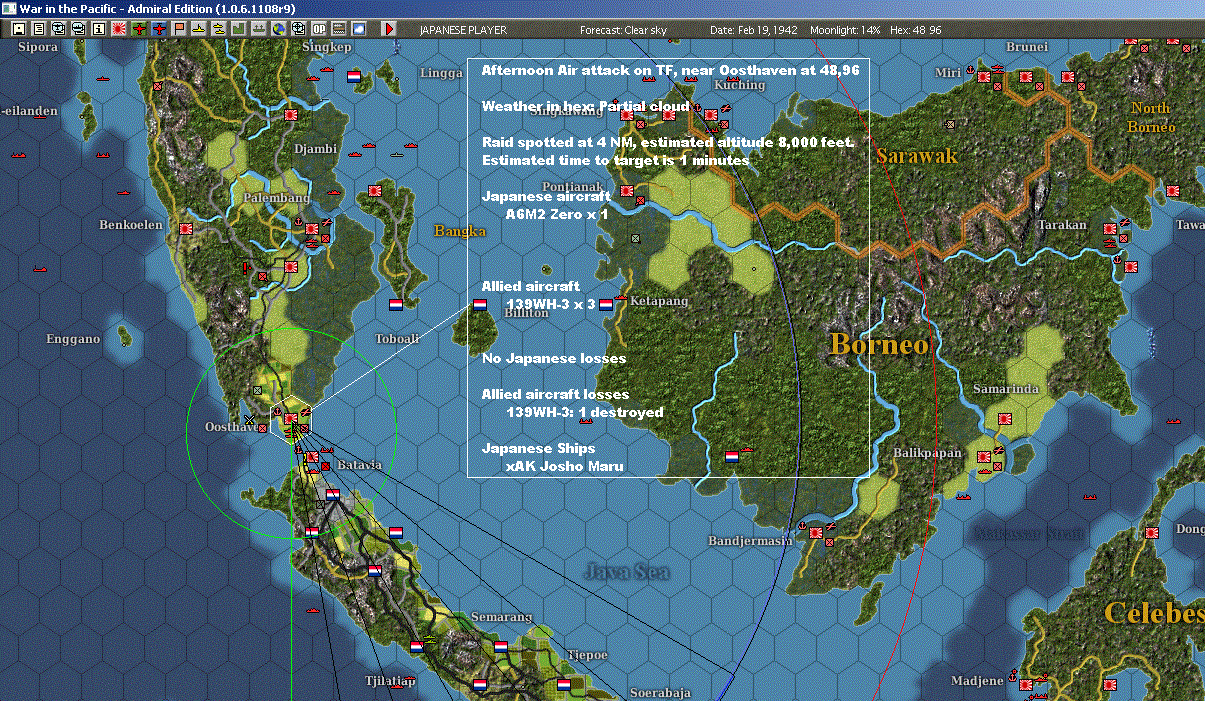Click the double yellow ships toolbar icon
This screenshot has width=1205, height=701.
(219, 29)
